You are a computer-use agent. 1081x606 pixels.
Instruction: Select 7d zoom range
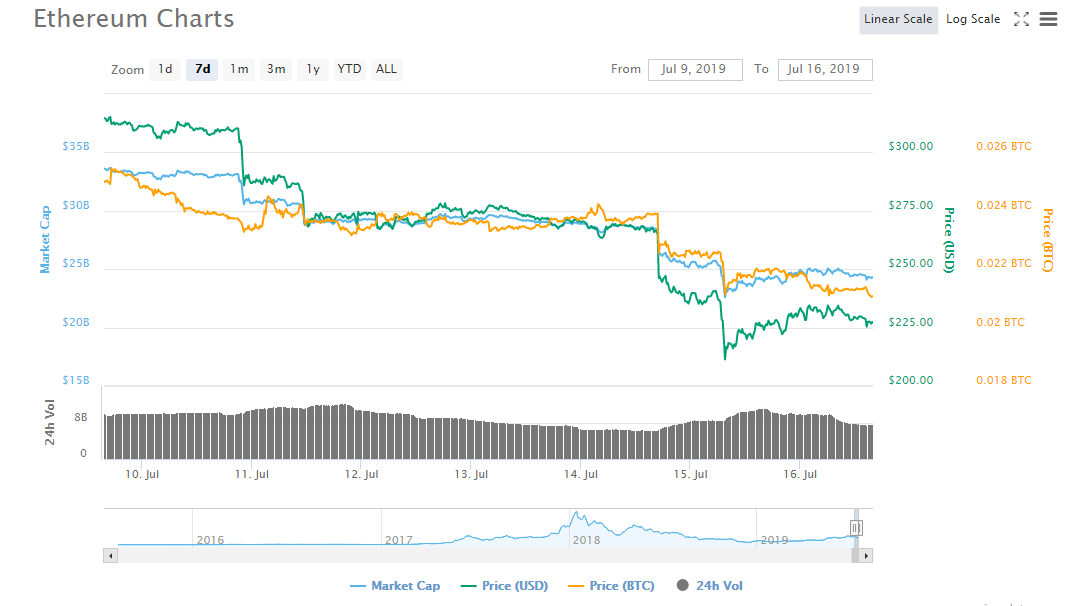(202, 69)
